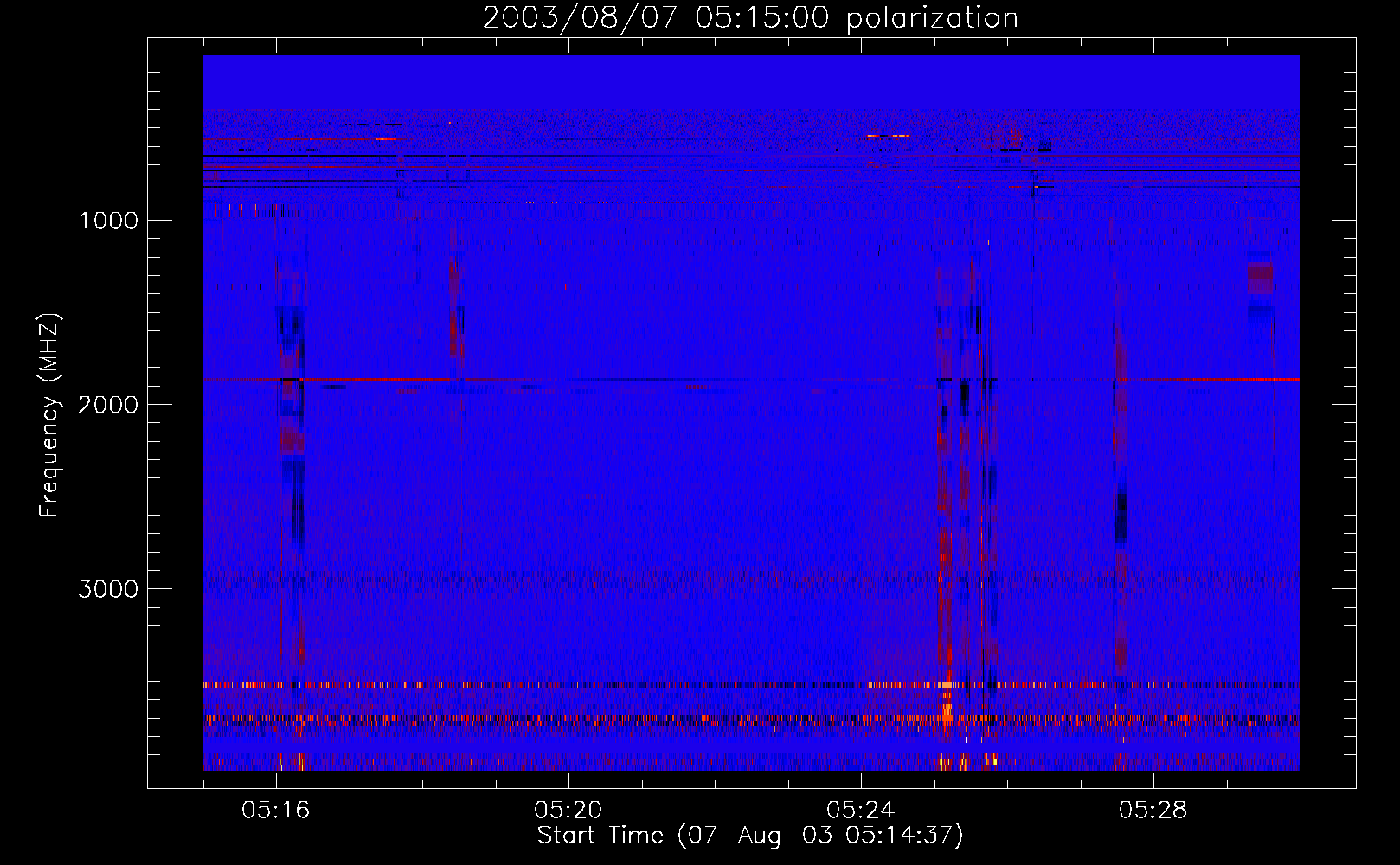Select the 'Frequency (MHZ)' axis label
The width and height of the screenshot is (1400, 865).
(x=50, y=414)
